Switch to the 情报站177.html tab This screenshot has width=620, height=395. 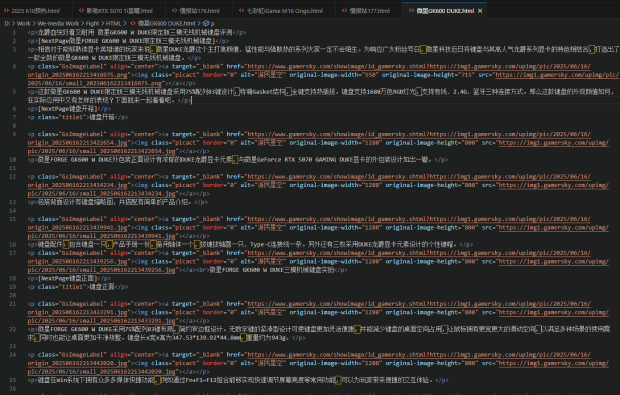tap(366, 11)
